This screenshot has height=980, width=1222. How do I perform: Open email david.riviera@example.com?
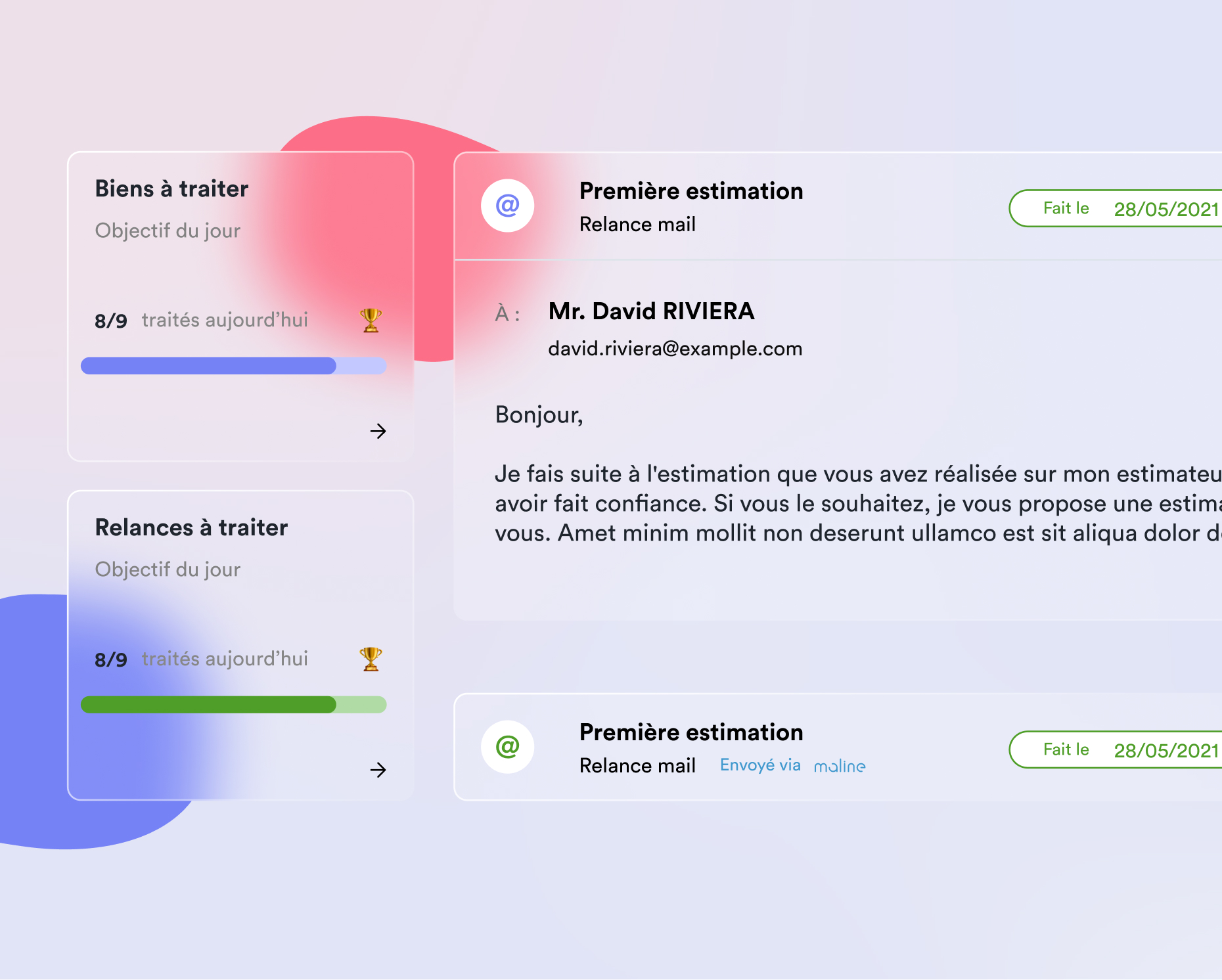(x=675, y=349)
